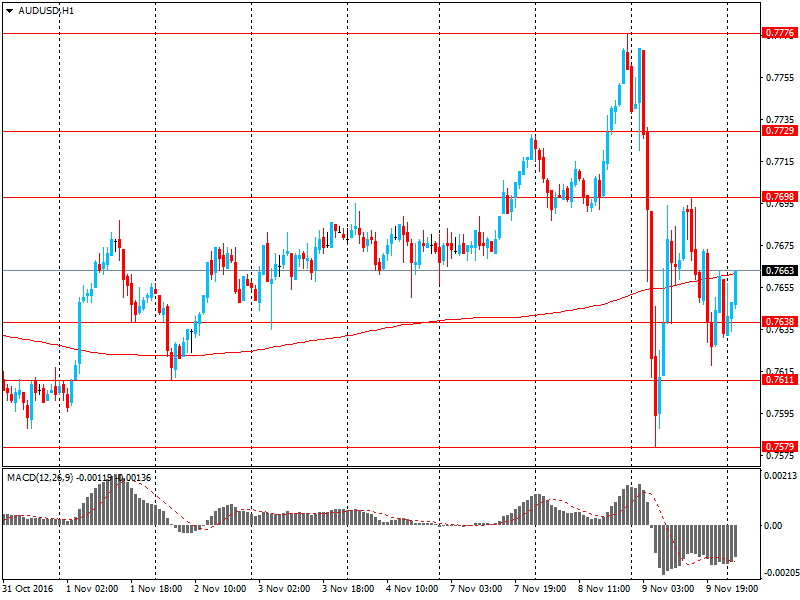Select the 0.7595 price axis value
This screenshot has width=800, height=600.
779,413
